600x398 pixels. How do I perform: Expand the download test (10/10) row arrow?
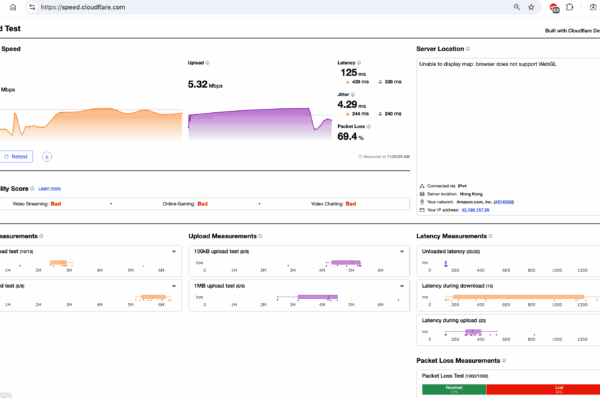[174, 252]
